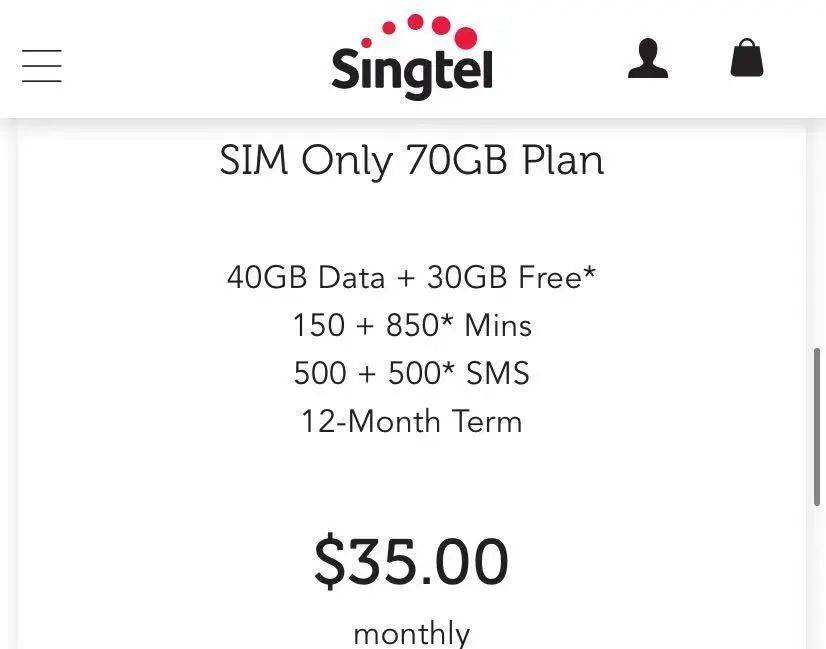826x649 pixels.
Task: Click the scrollbar track below the thumb
Action: tap(818, 580)
